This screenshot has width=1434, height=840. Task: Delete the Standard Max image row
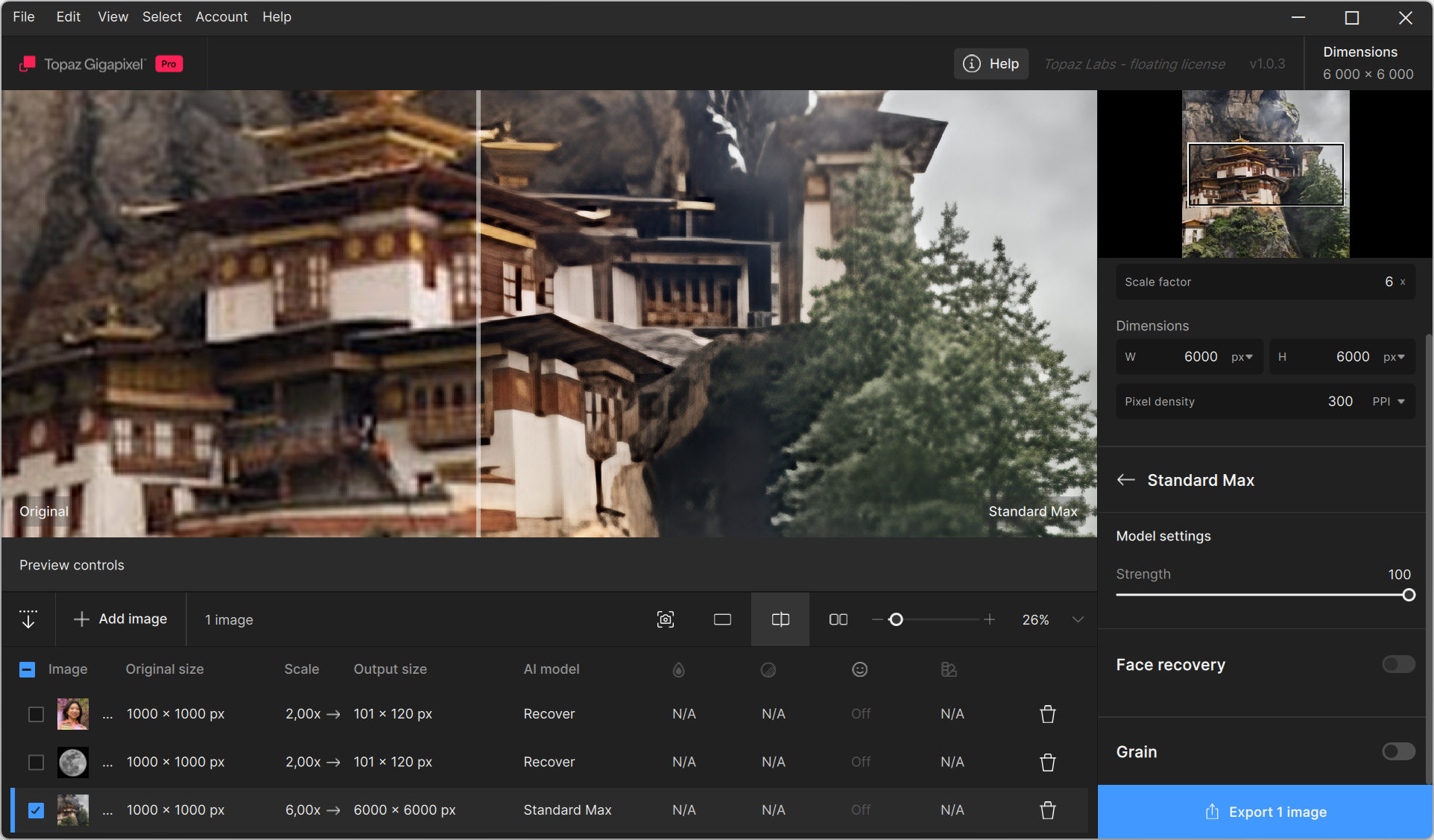coord(1047,810)
